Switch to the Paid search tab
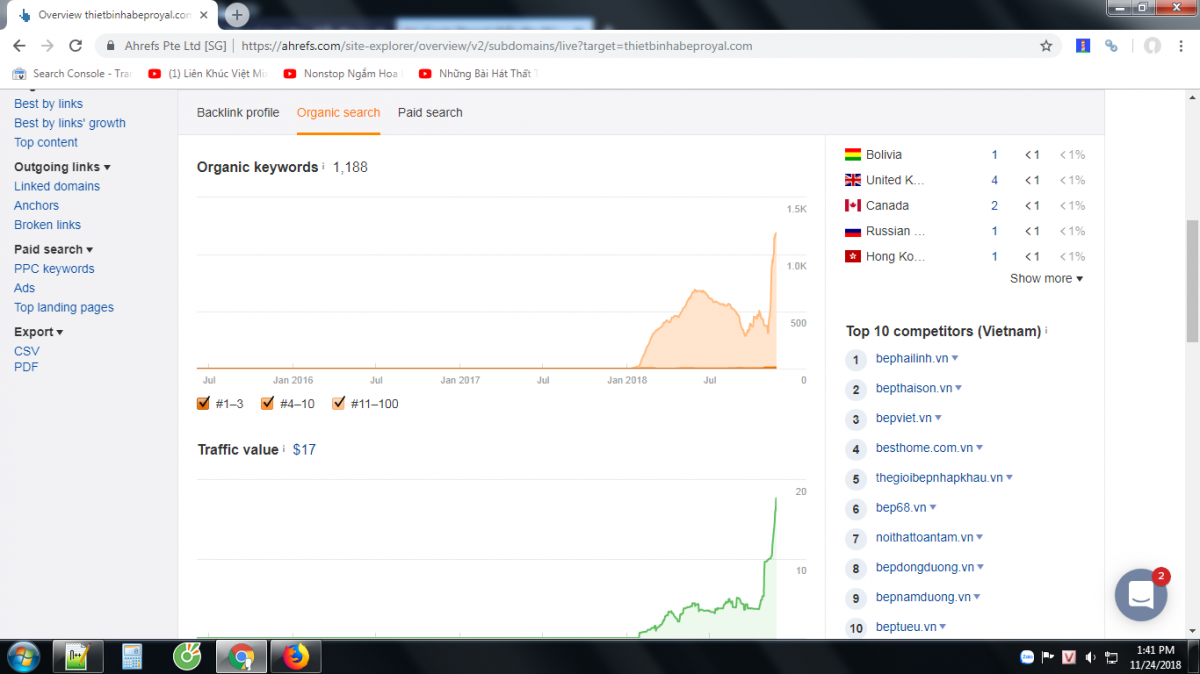1200x674 pixels. tap(430, 113)
